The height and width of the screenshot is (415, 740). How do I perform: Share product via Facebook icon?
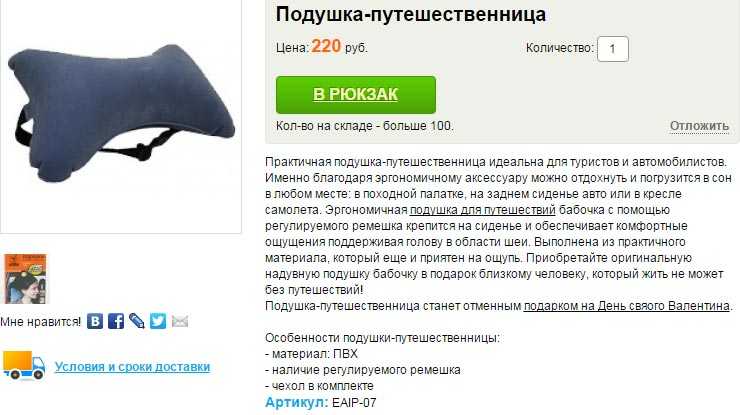[116, 322]
